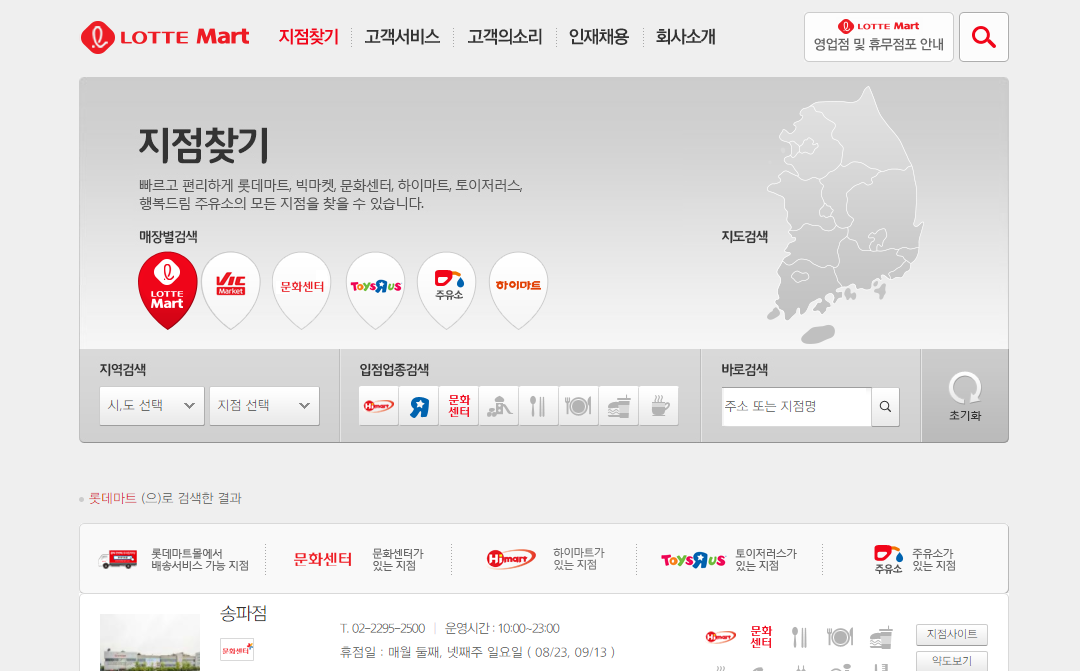
Task: Click the 주유소 legend logo
Action: (x=889, y=559)
